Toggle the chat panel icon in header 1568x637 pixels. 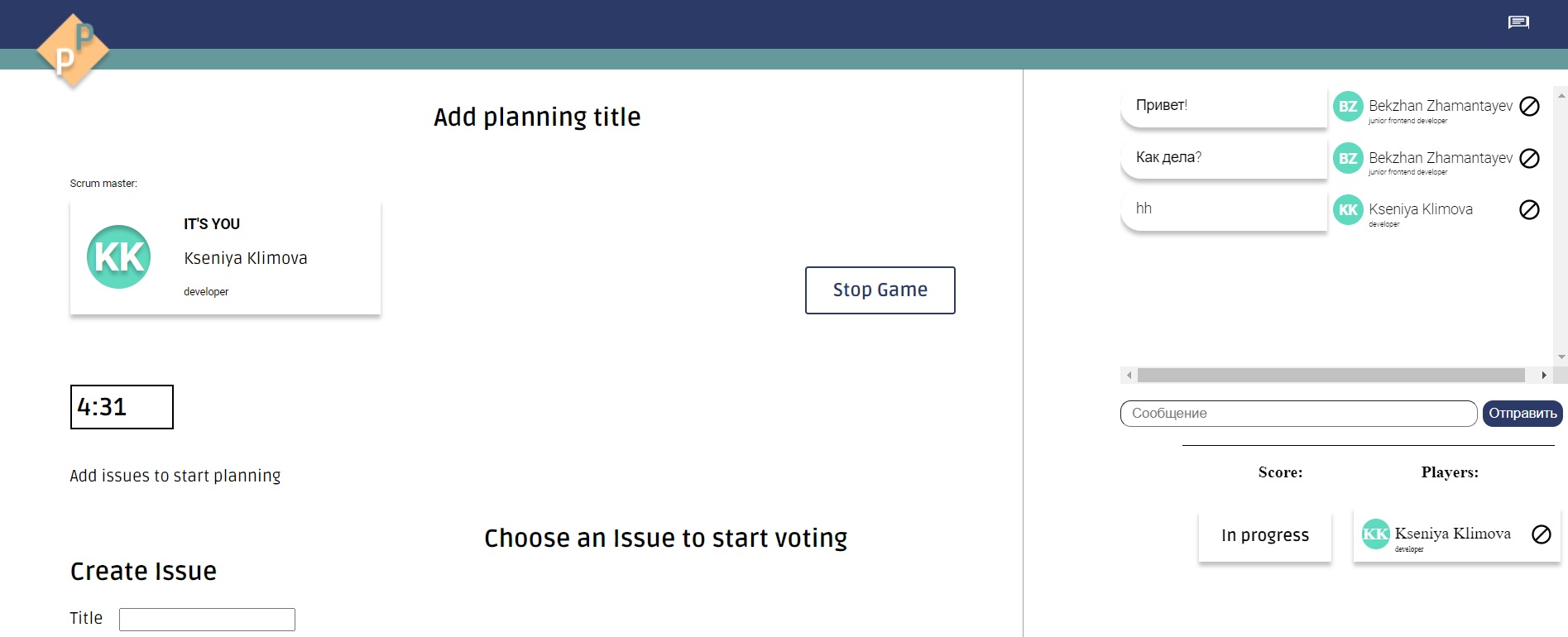1518,22
